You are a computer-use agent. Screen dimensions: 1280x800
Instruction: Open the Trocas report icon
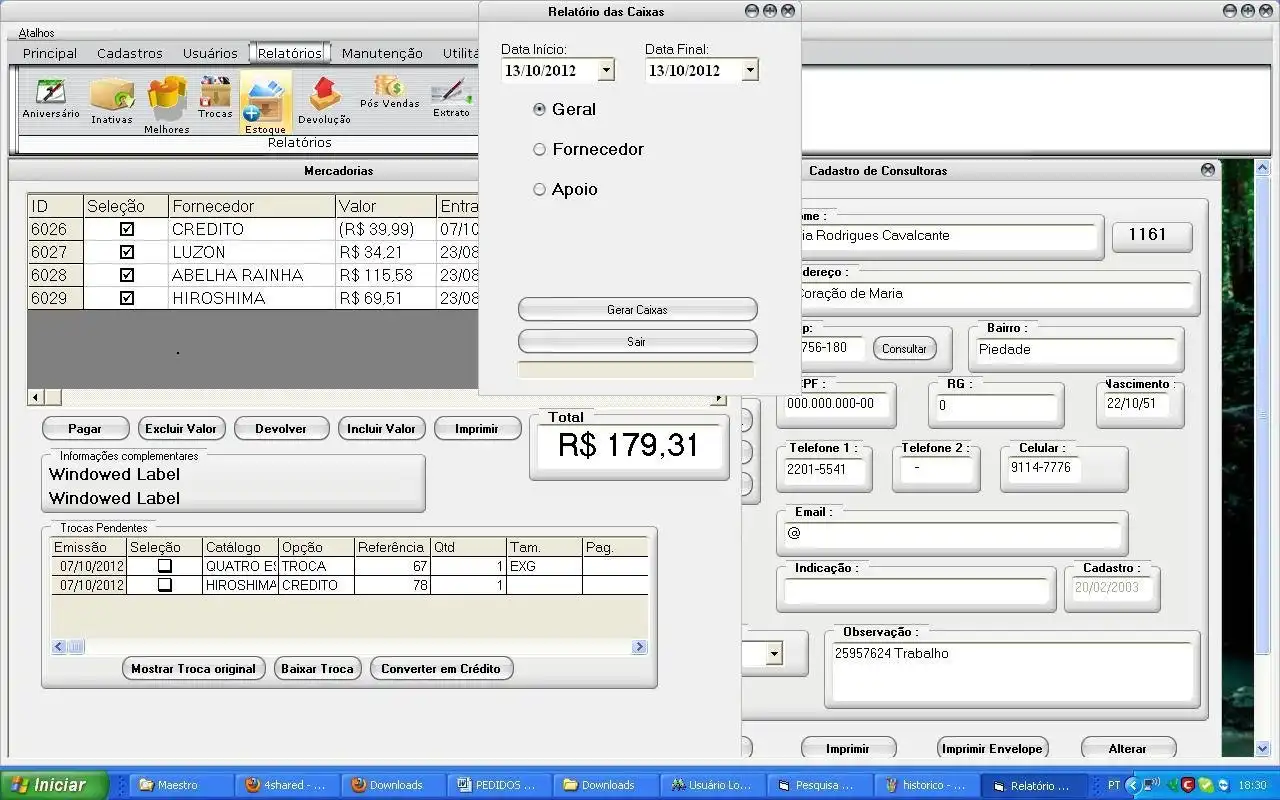[x=215, y=98]
